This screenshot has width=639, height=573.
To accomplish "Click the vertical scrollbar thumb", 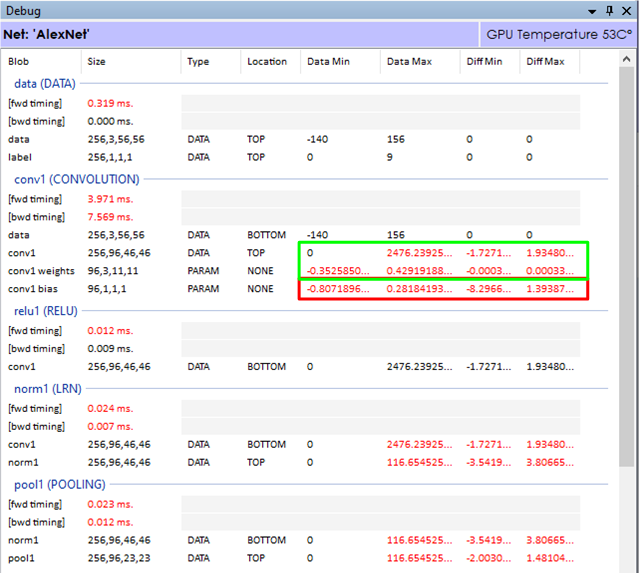I will [627, 267].
